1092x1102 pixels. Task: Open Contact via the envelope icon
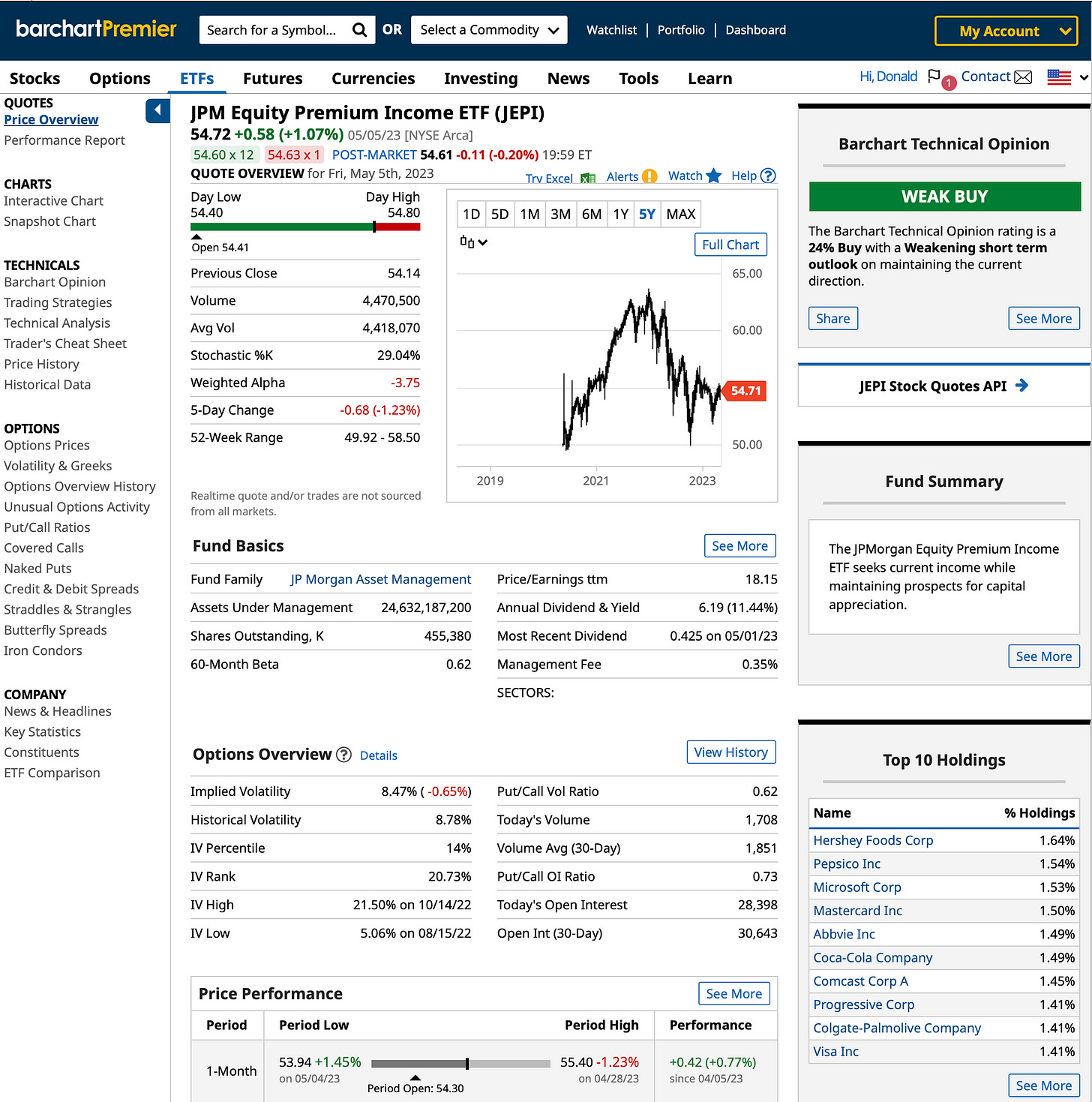[x=1022, y=77]
